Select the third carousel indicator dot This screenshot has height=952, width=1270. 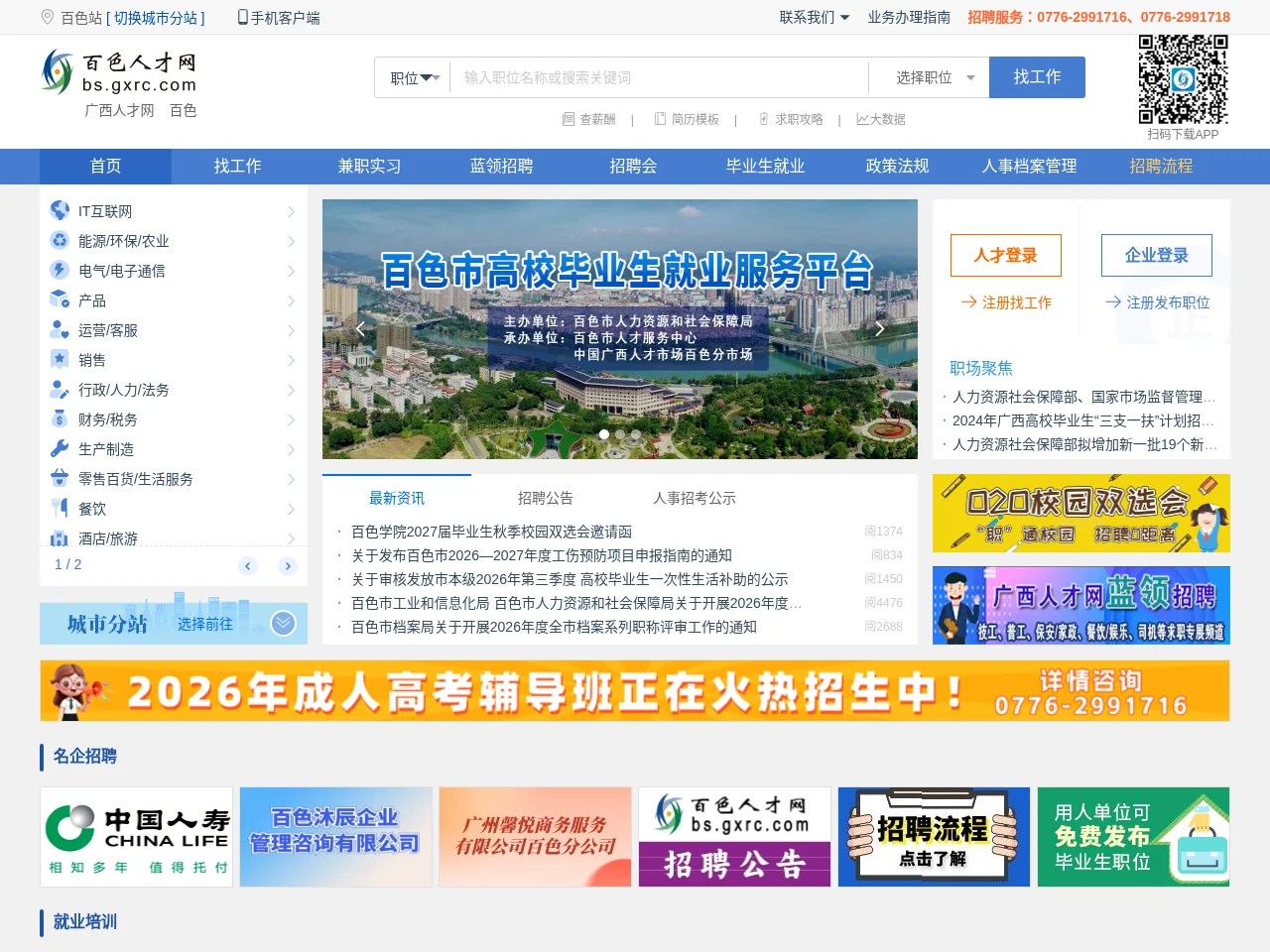pos(636,434)
